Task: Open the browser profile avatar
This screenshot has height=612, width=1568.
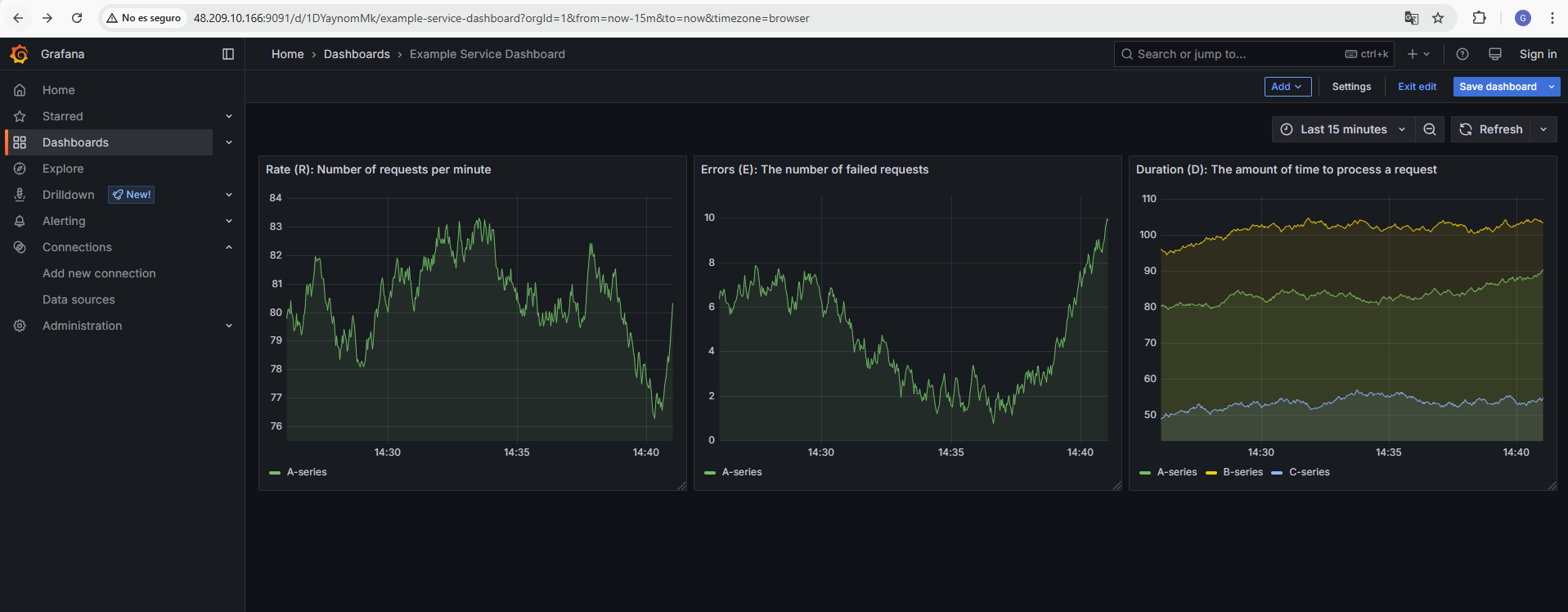Action: coord(1523,18)
